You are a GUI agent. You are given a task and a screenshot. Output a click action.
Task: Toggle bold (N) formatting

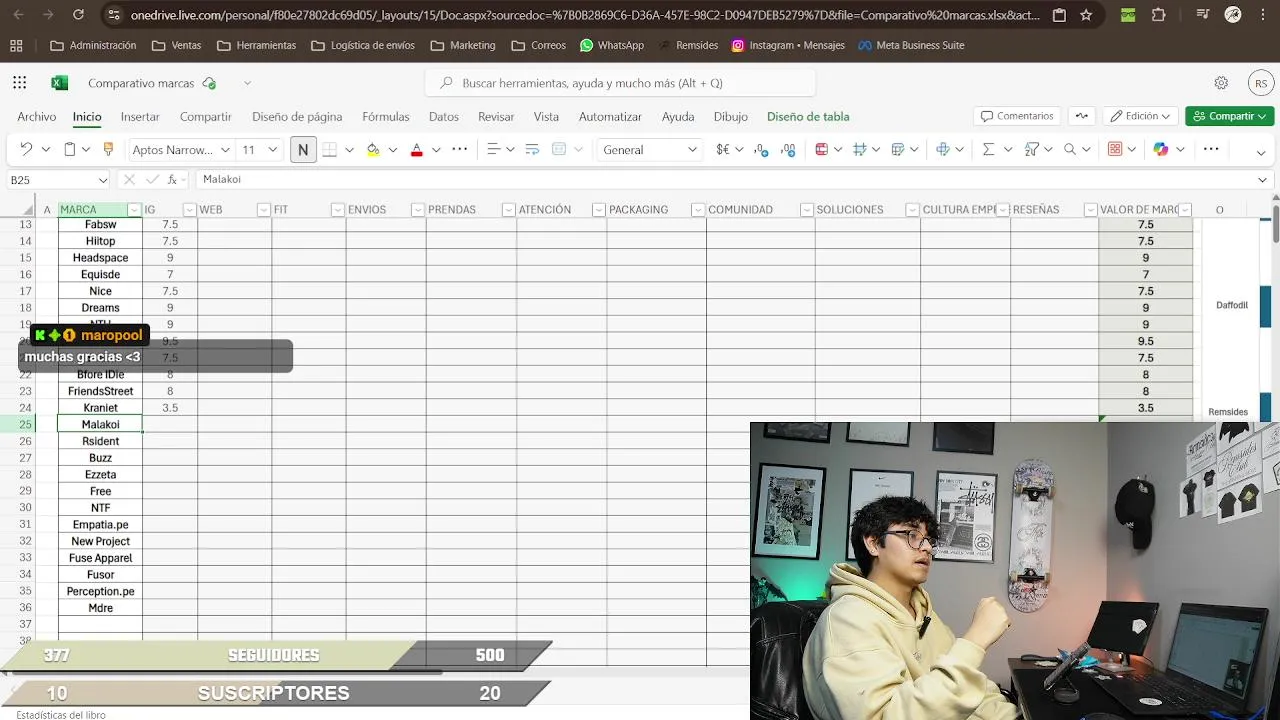(303, 150)
